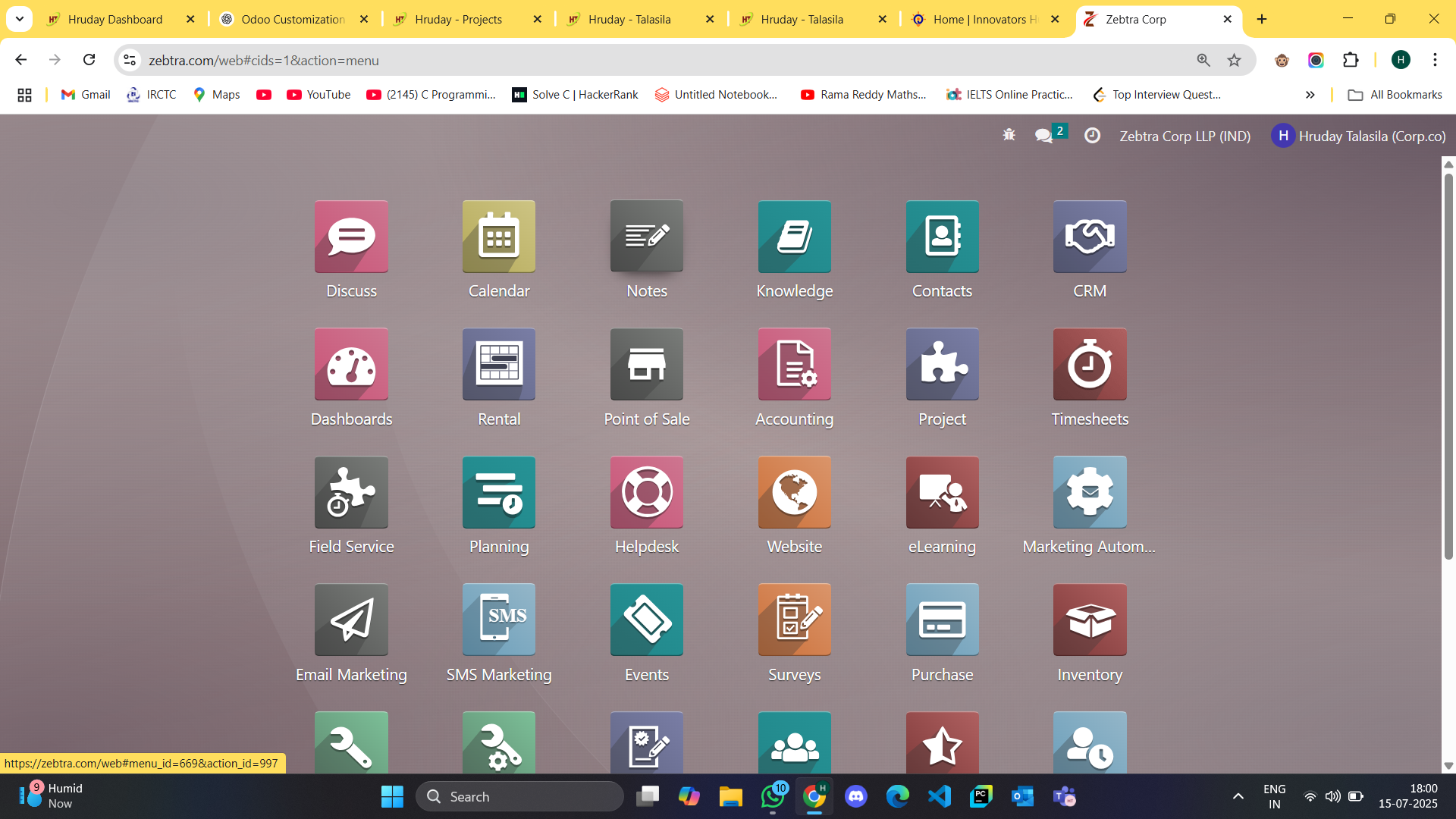The height and width of the screenshot is (819, 1456).
Task: Open WhatsApp from the Windows taskbar
Action: click(x=773, y=797)
